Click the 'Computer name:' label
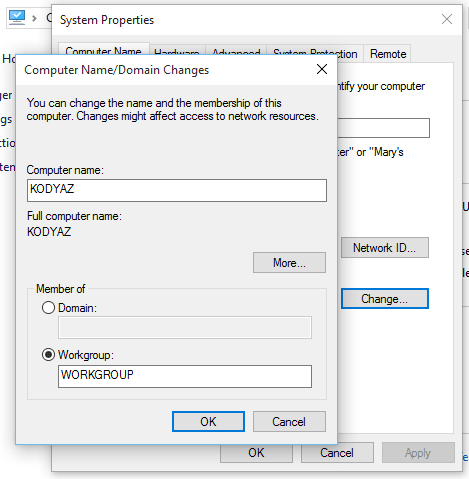 pyautogui.click(x=65, y=170)
